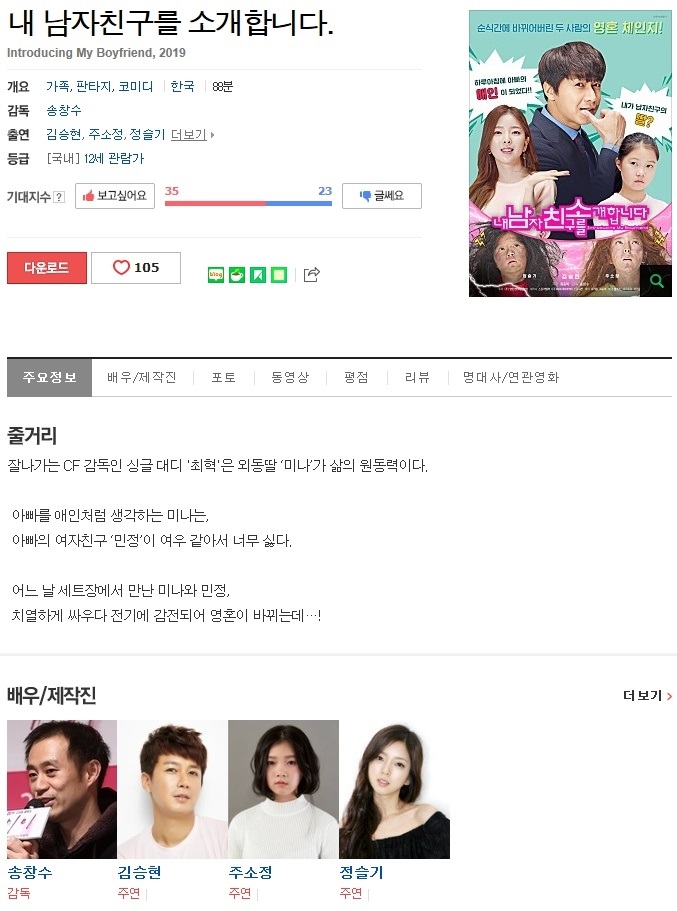The height and width of the screenshot is (911, 677).
Task: Click the question mark help icon beside 기대지수
Action: click(x=59, y=197)
